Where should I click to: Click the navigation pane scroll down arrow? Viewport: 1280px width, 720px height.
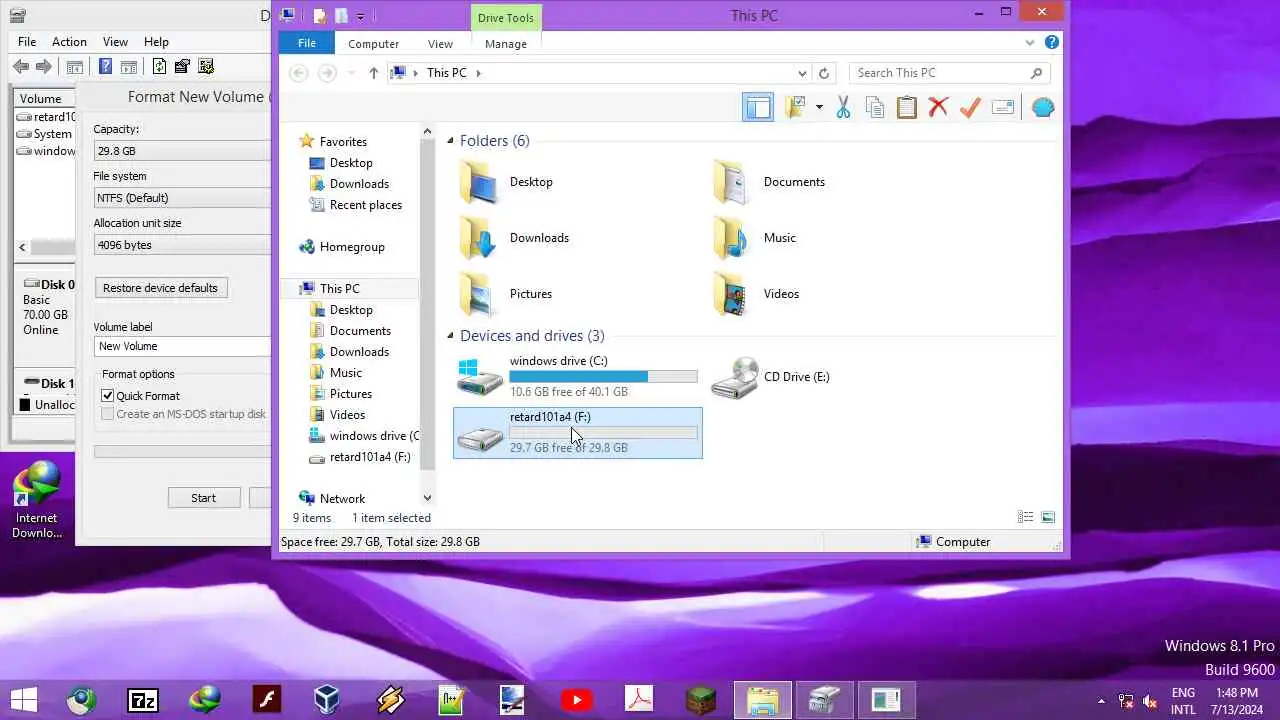pyautogui.click(x=427, y=498)
